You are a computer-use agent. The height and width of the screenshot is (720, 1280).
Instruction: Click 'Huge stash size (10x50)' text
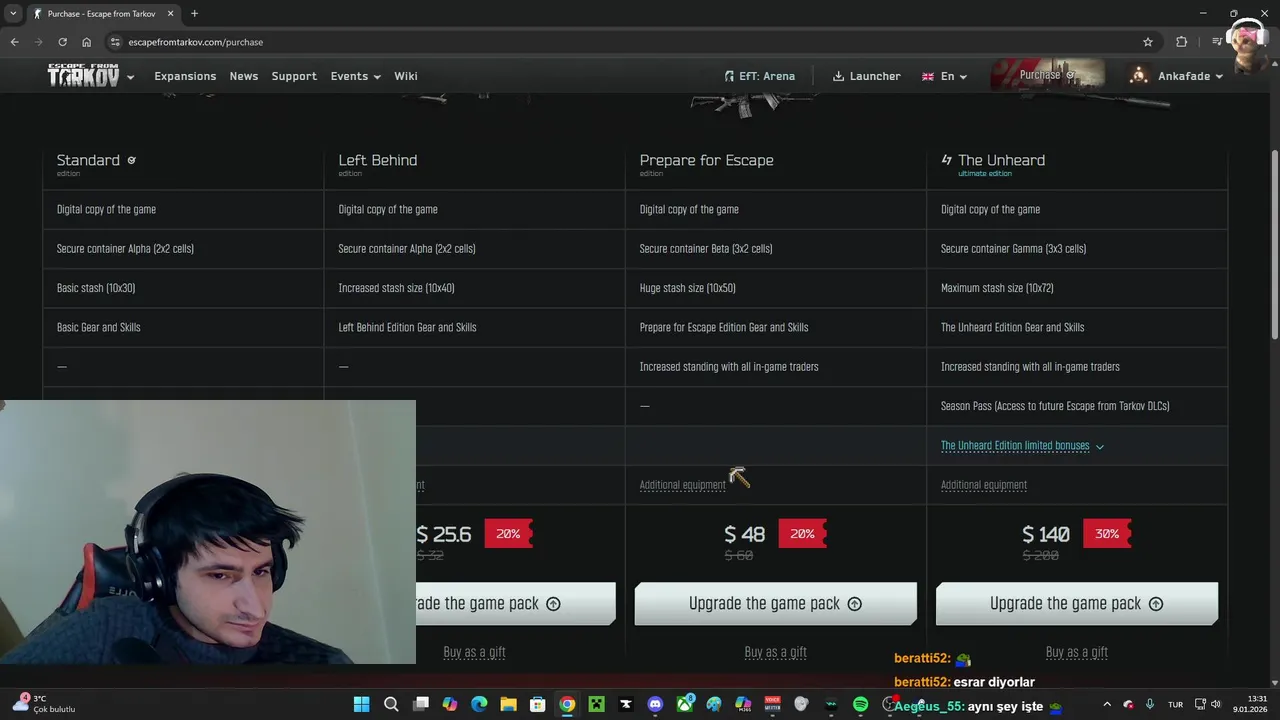point(688,288)
